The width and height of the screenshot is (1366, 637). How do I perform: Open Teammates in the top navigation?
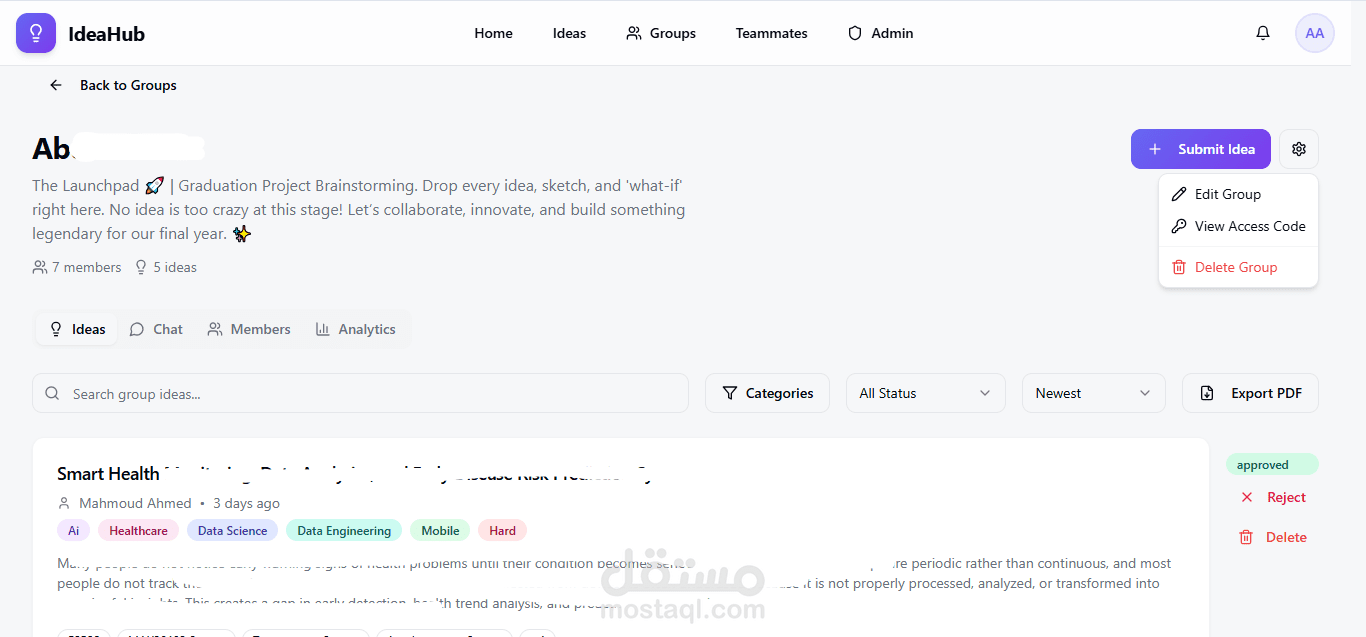click(771, 33)
